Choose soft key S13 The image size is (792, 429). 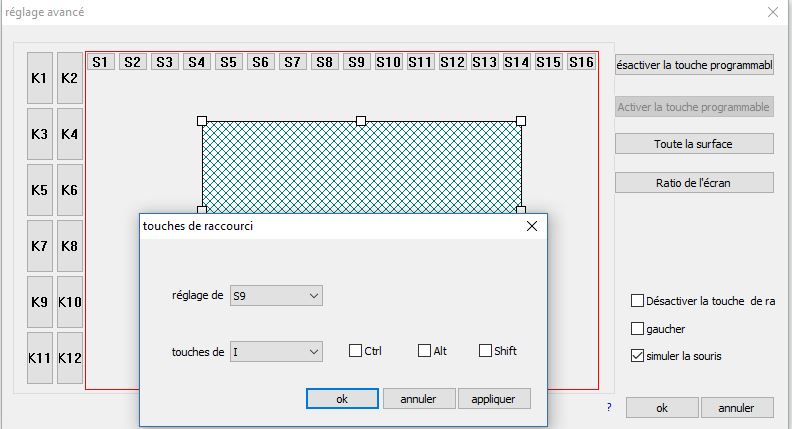(x=485, y=62)
